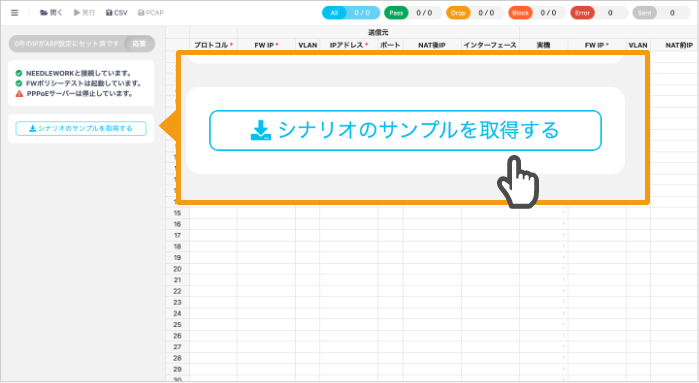The width and height of the screenshot is (699, 383).
Task: Click the FWポリシーテスト status checkmark icon
Action: click(x=19, y=83)
